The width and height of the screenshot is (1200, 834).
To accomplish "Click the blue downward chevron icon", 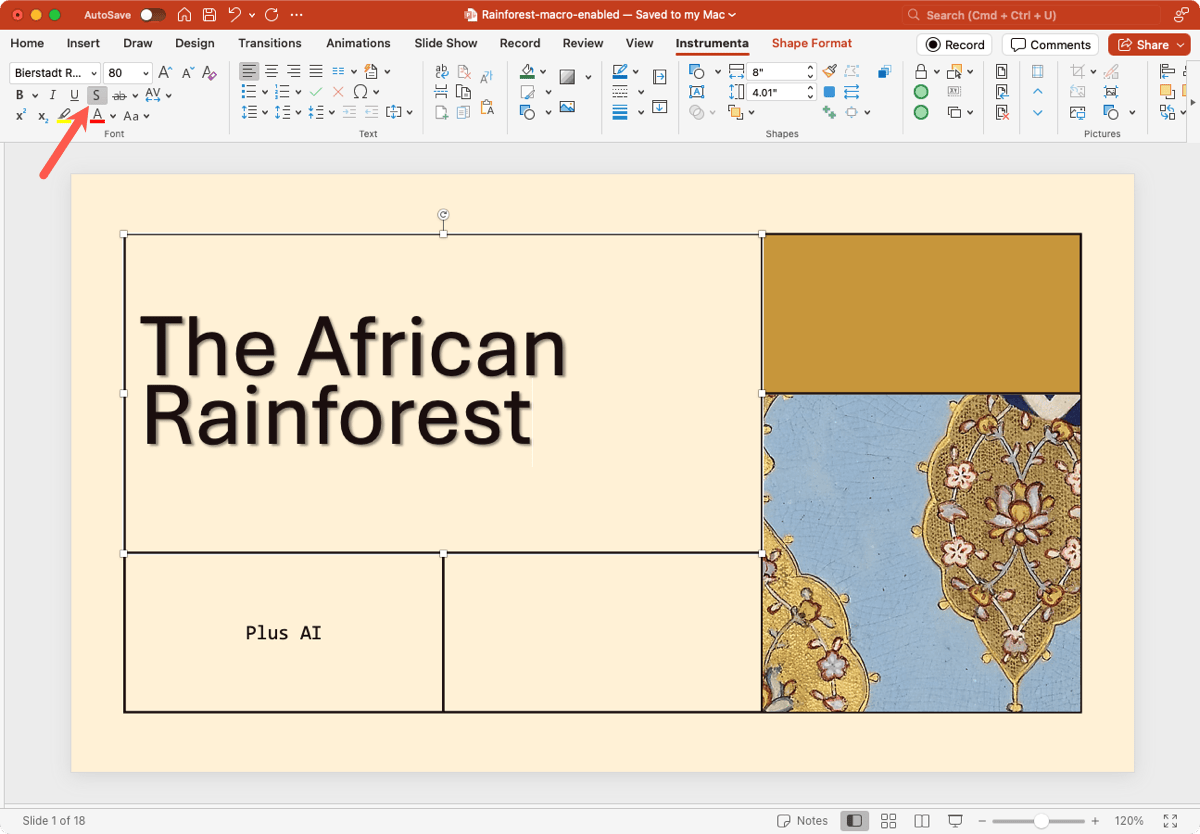I will tap(1037, 113).
